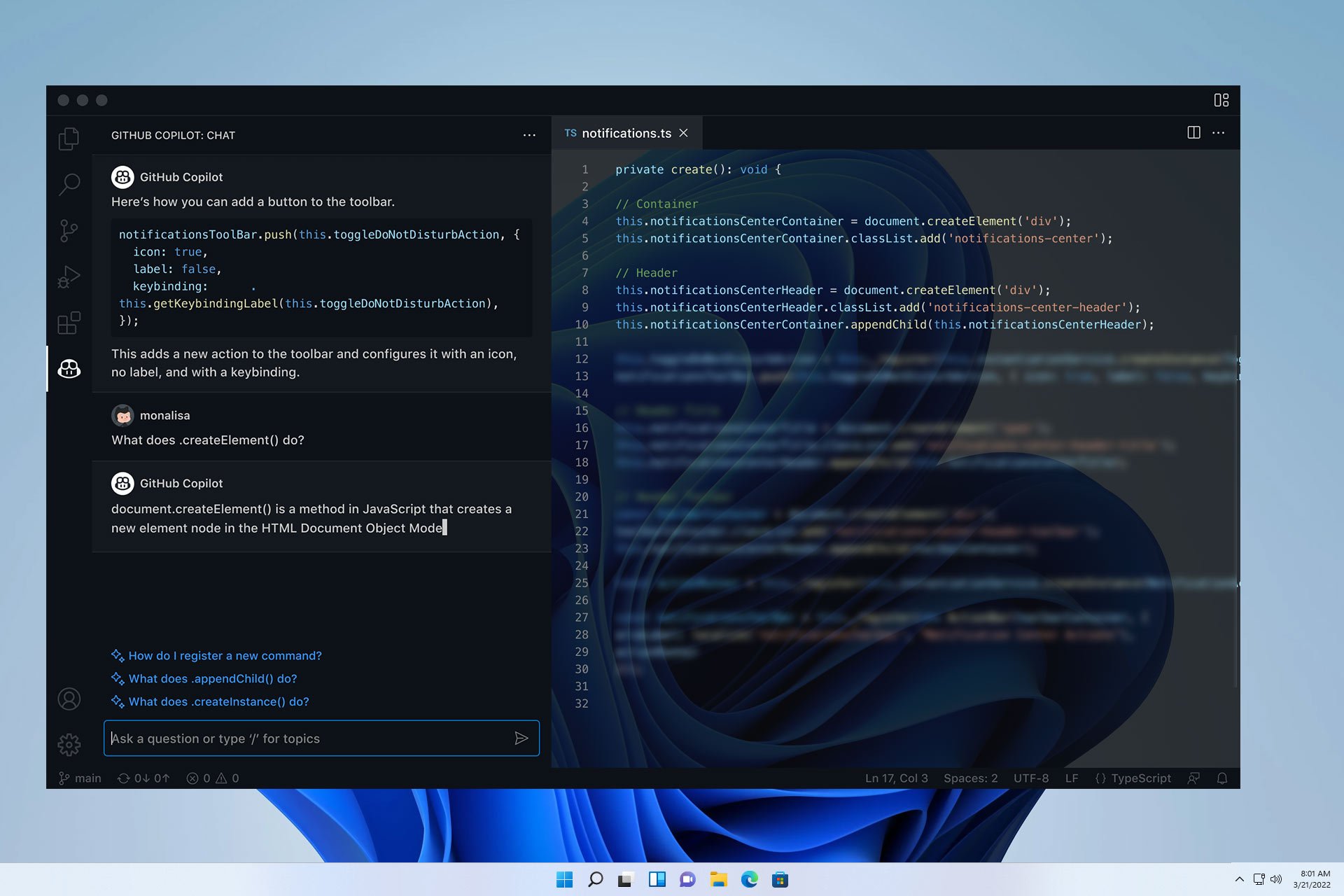The width and height of the screenshot is (1344, 896).
Task: Click suggestion 'What does .appendChild() do?'
Action: [213, 679]
